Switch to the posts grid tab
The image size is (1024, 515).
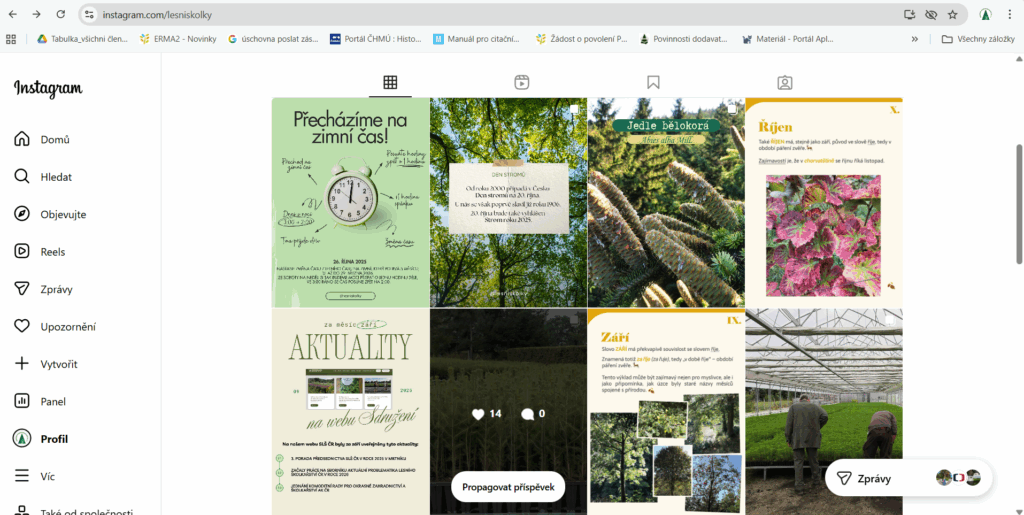pos(390,82)
